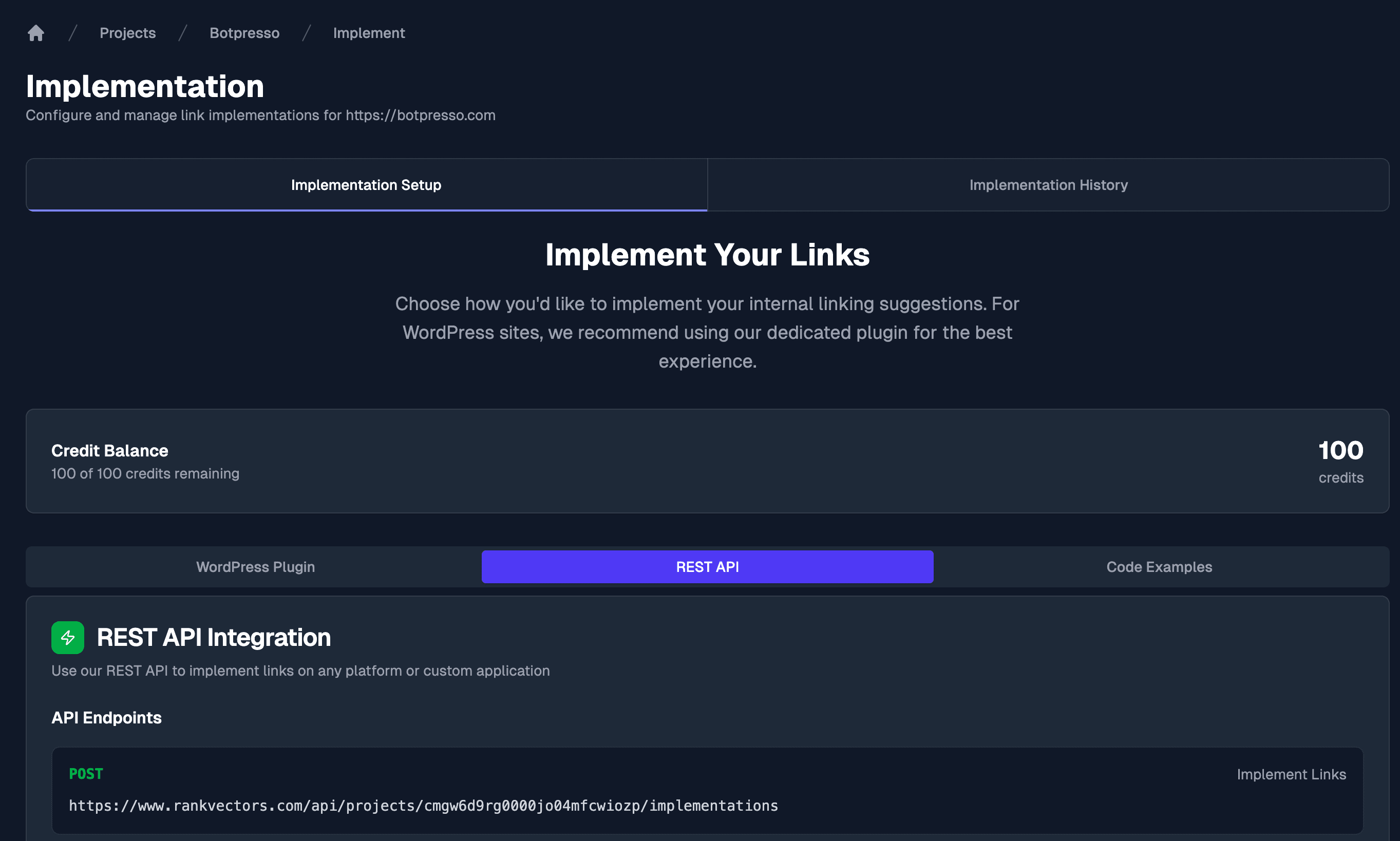Image resolution: width=1400 pixels, height=841 pixels.
Task: Switch to the WordPress Plugin method
Action: pyautogui.click(x=255, y=566)
